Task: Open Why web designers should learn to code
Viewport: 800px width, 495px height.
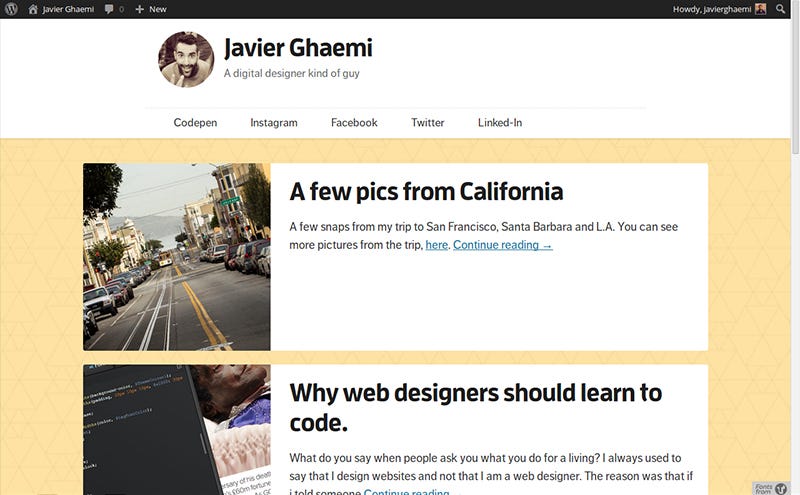Action: pyautogui.click(x=476, y=408)
